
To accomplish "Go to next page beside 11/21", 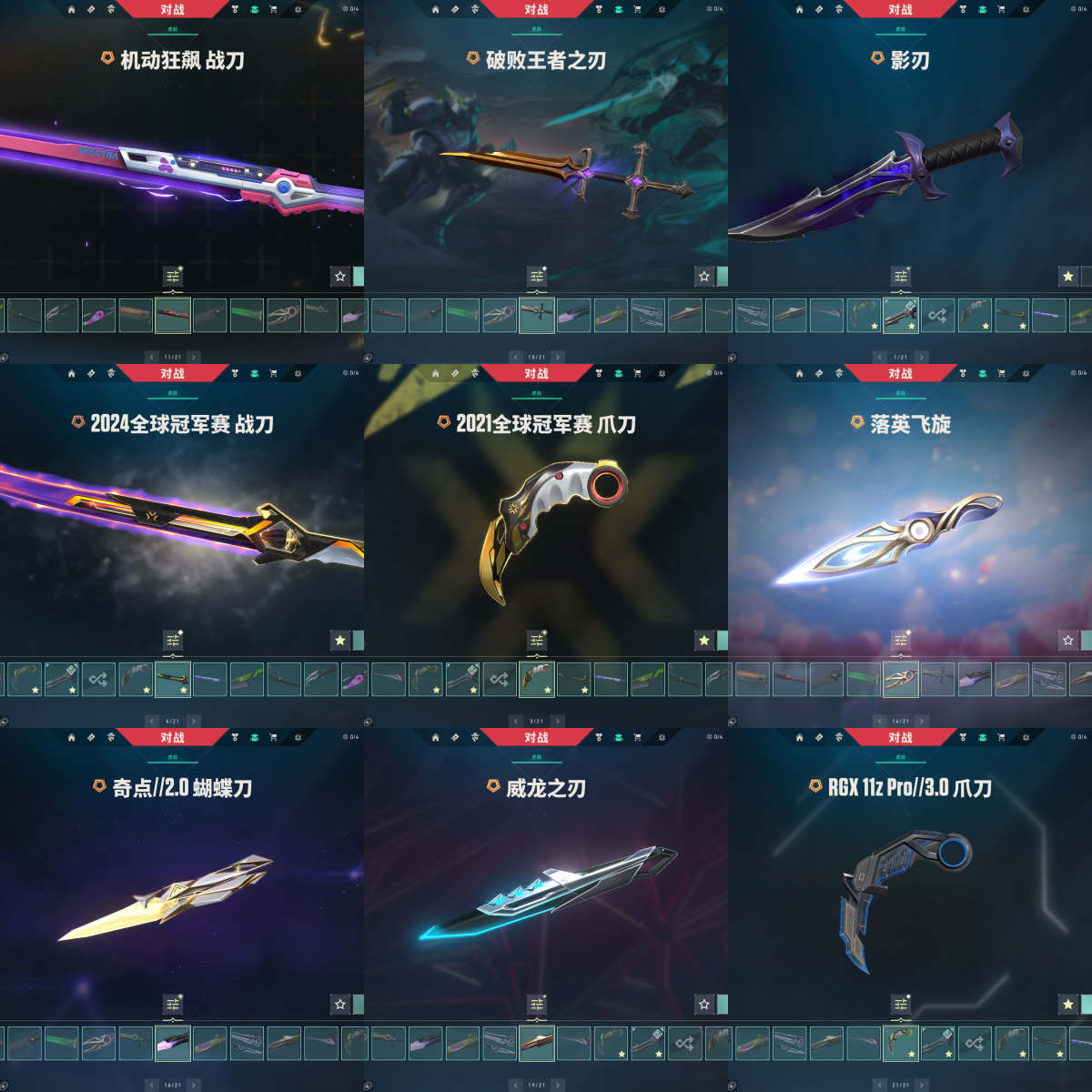I will (194, 358).
